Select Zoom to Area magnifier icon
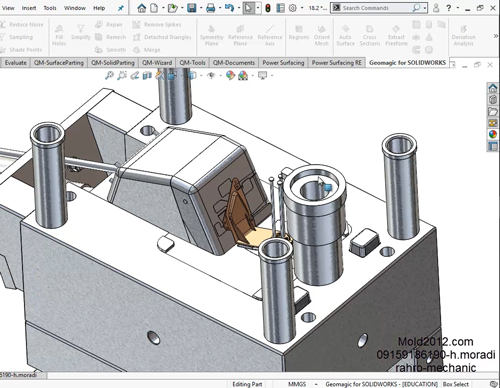The height and width of the screenshot is (388, 500). click(122, 76)
